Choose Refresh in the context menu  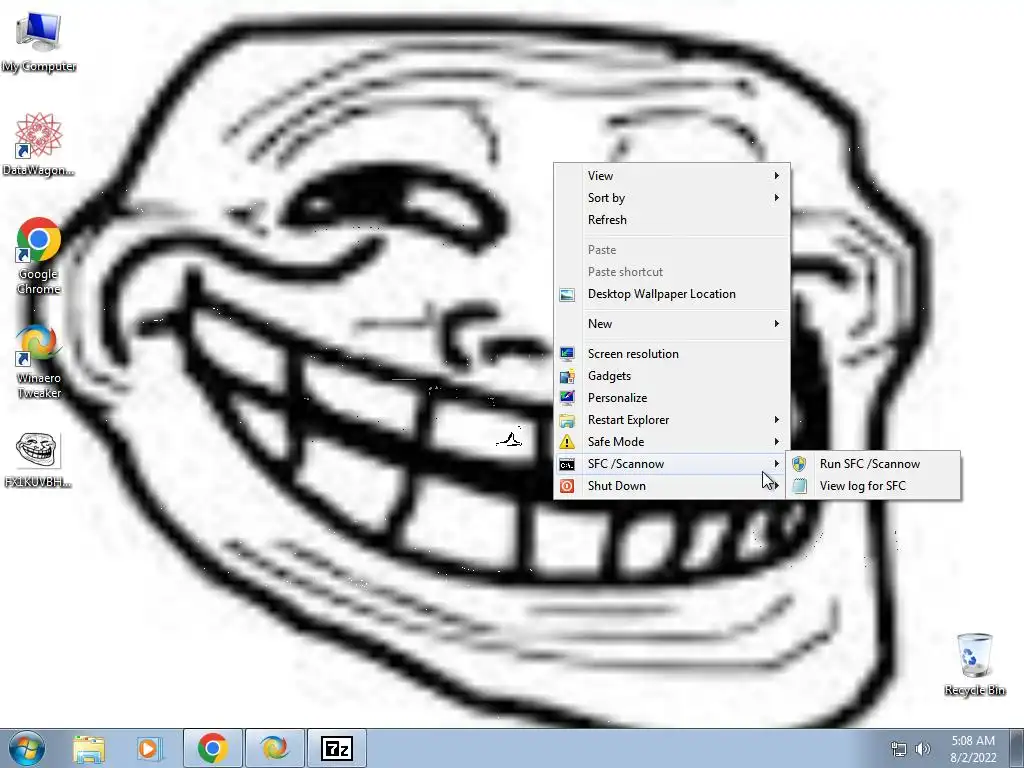[x=672, y=220]
